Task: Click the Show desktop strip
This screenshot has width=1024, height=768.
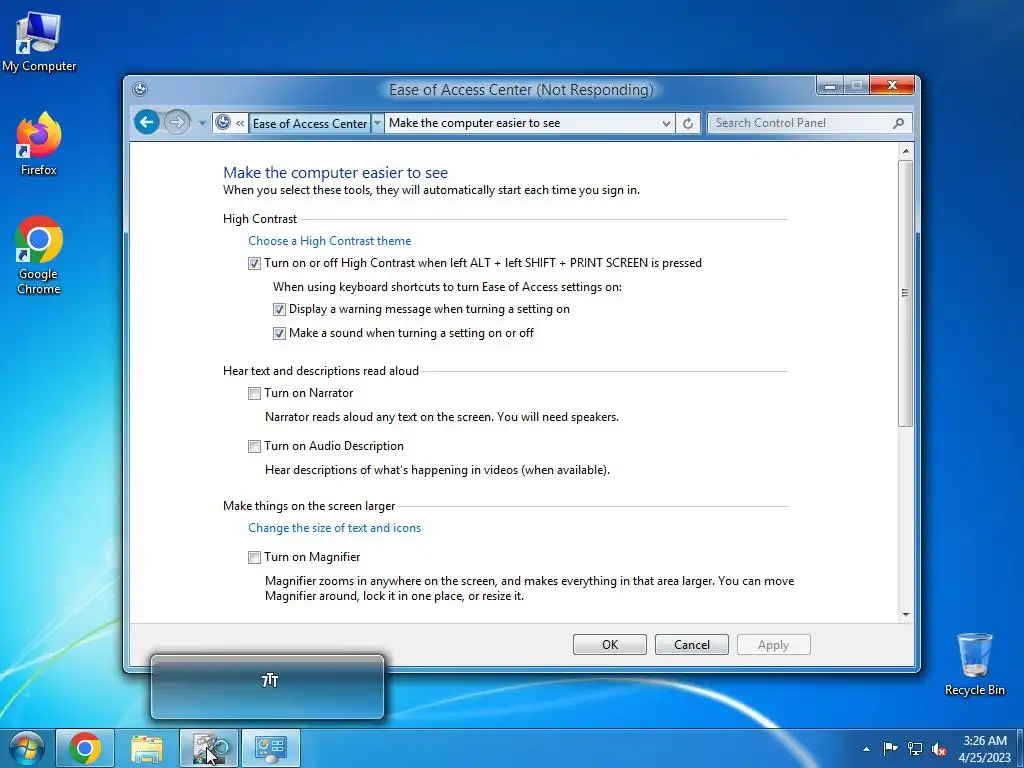Action: click(1019, 748)
